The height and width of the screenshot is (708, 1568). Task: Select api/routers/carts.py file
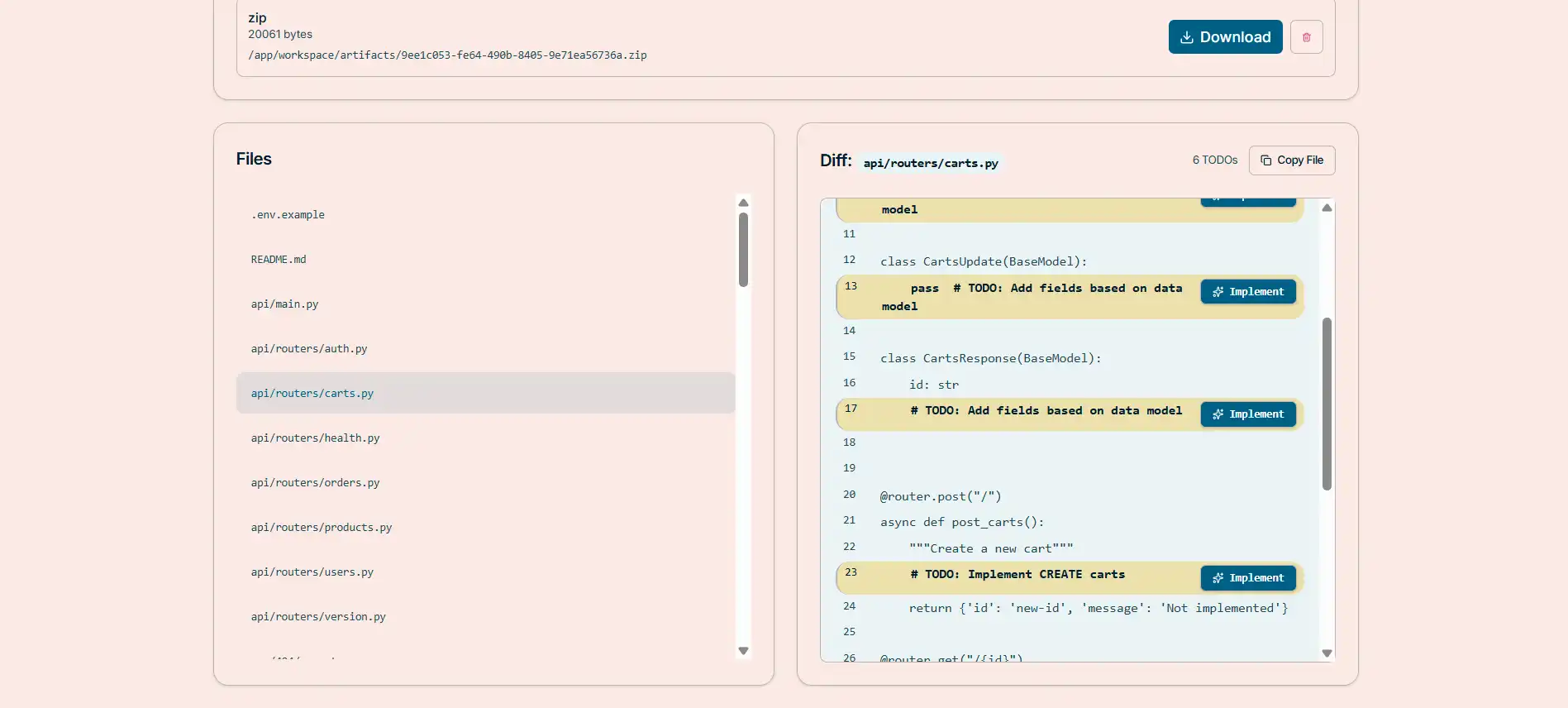(486, 393)
